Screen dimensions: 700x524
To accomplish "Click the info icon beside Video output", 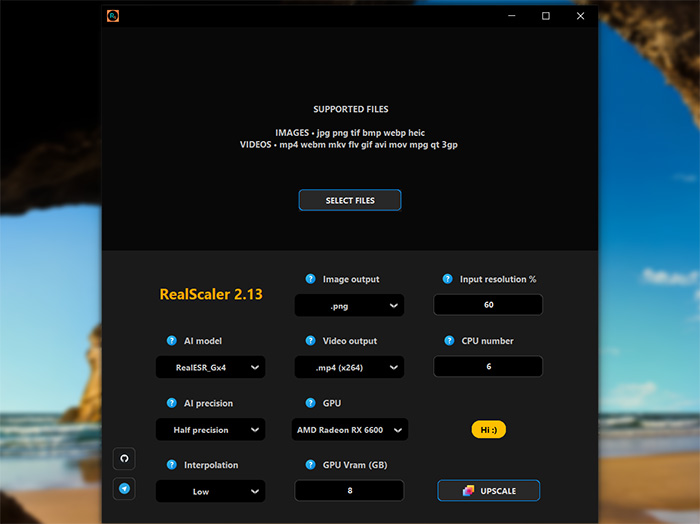I will [x=311, y=341].
